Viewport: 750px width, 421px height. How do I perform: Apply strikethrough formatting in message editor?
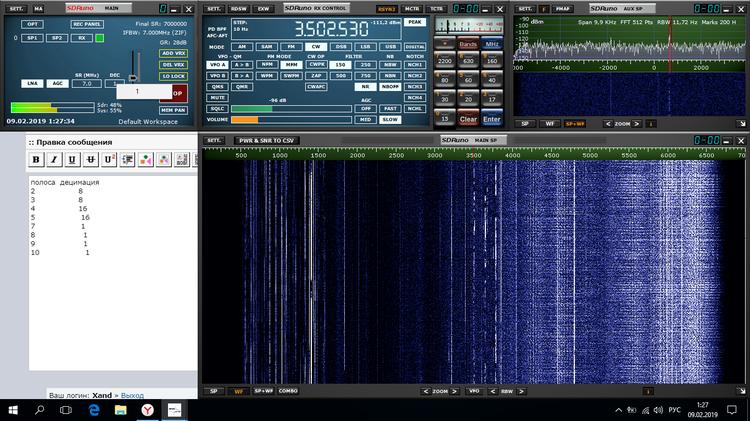click(90, 160)
